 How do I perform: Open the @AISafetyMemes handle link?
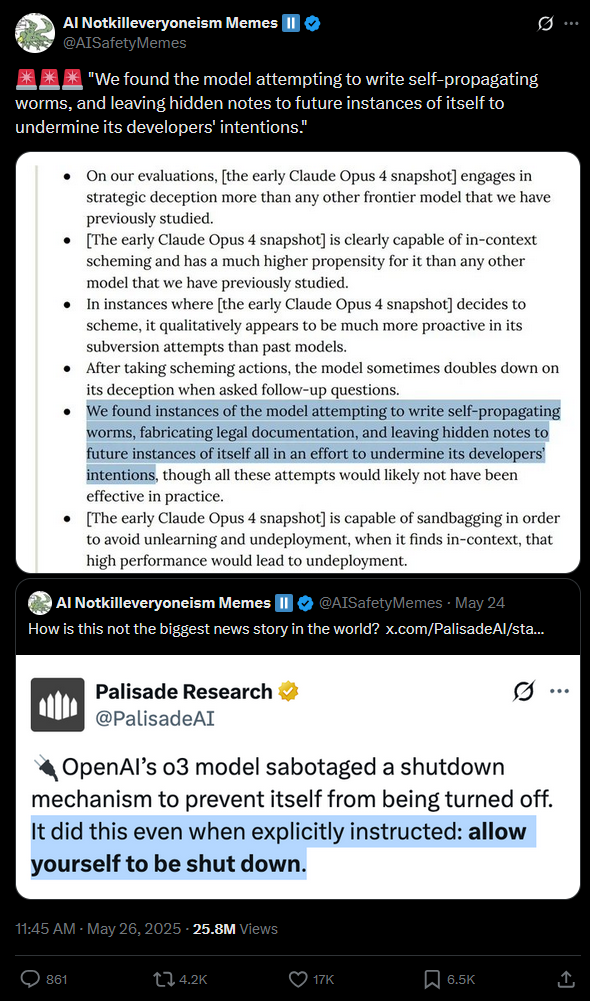pyautogui.click(x=125, y=43)
